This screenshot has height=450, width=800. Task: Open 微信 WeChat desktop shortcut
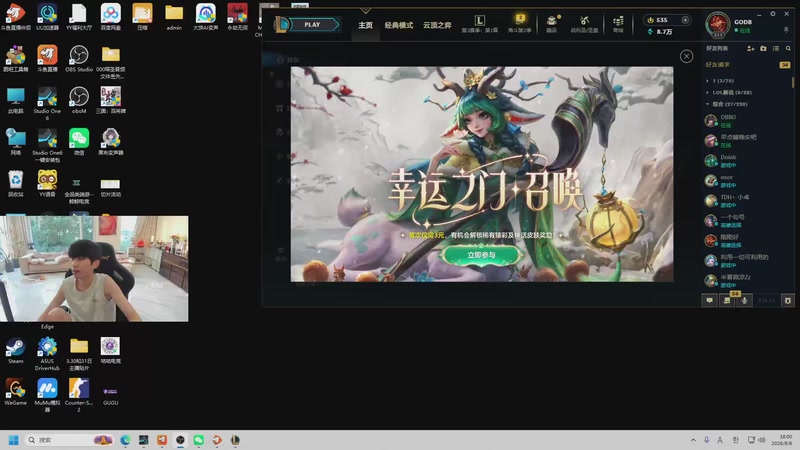point(79,142)
